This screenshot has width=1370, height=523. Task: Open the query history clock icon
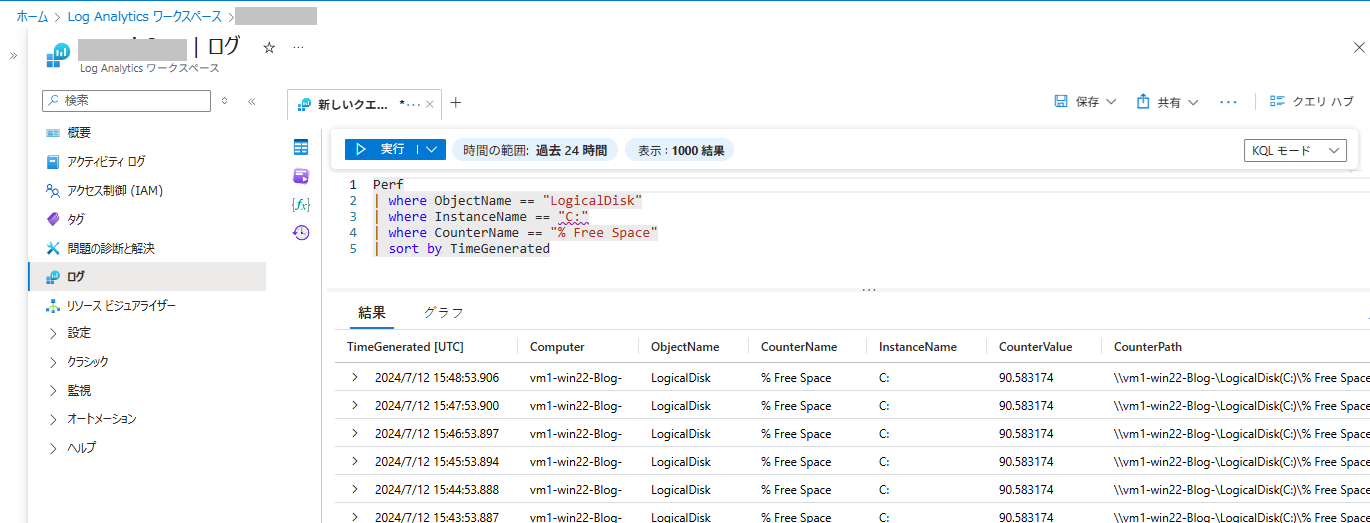pyautogui.click(x=301, y=233)
